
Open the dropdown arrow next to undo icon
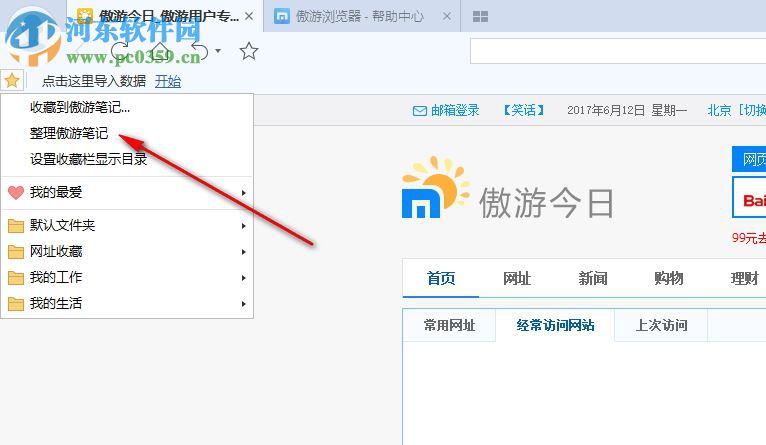(218, 51)
